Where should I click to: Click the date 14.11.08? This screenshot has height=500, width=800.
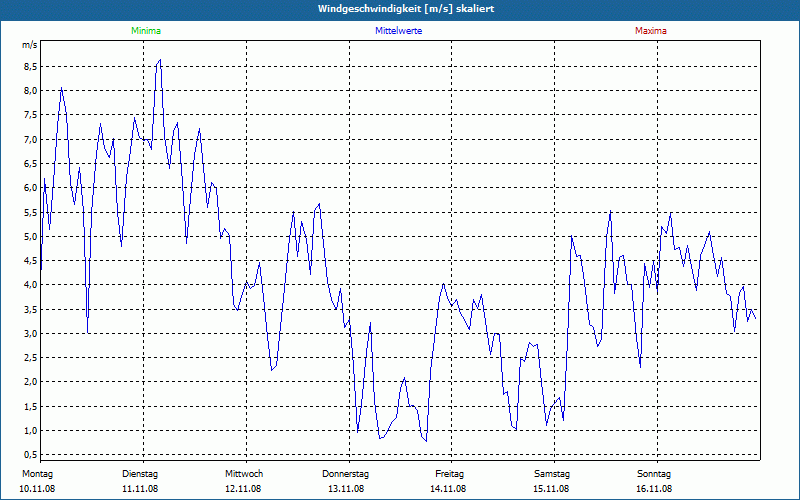(x=448, y=489)
